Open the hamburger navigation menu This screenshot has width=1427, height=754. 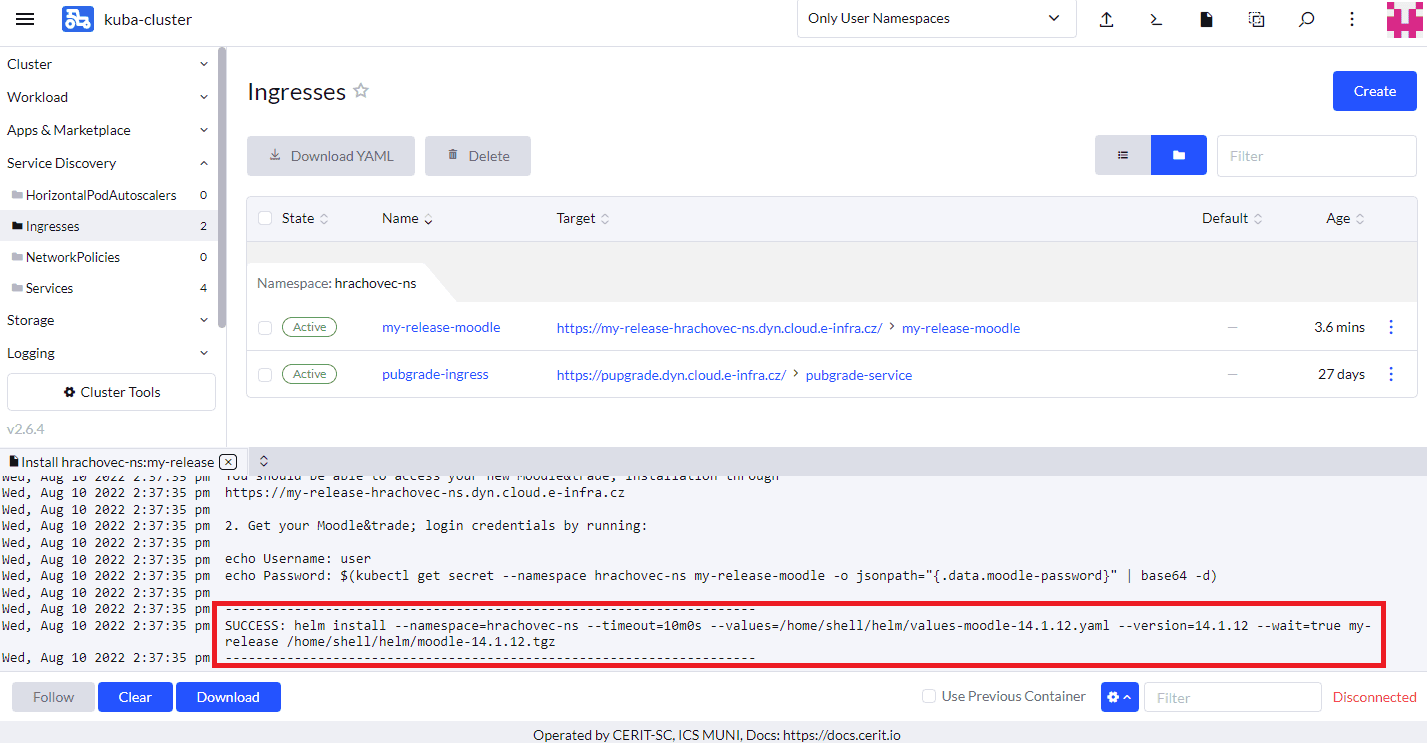pyautogui.click(x=25, y=19)
